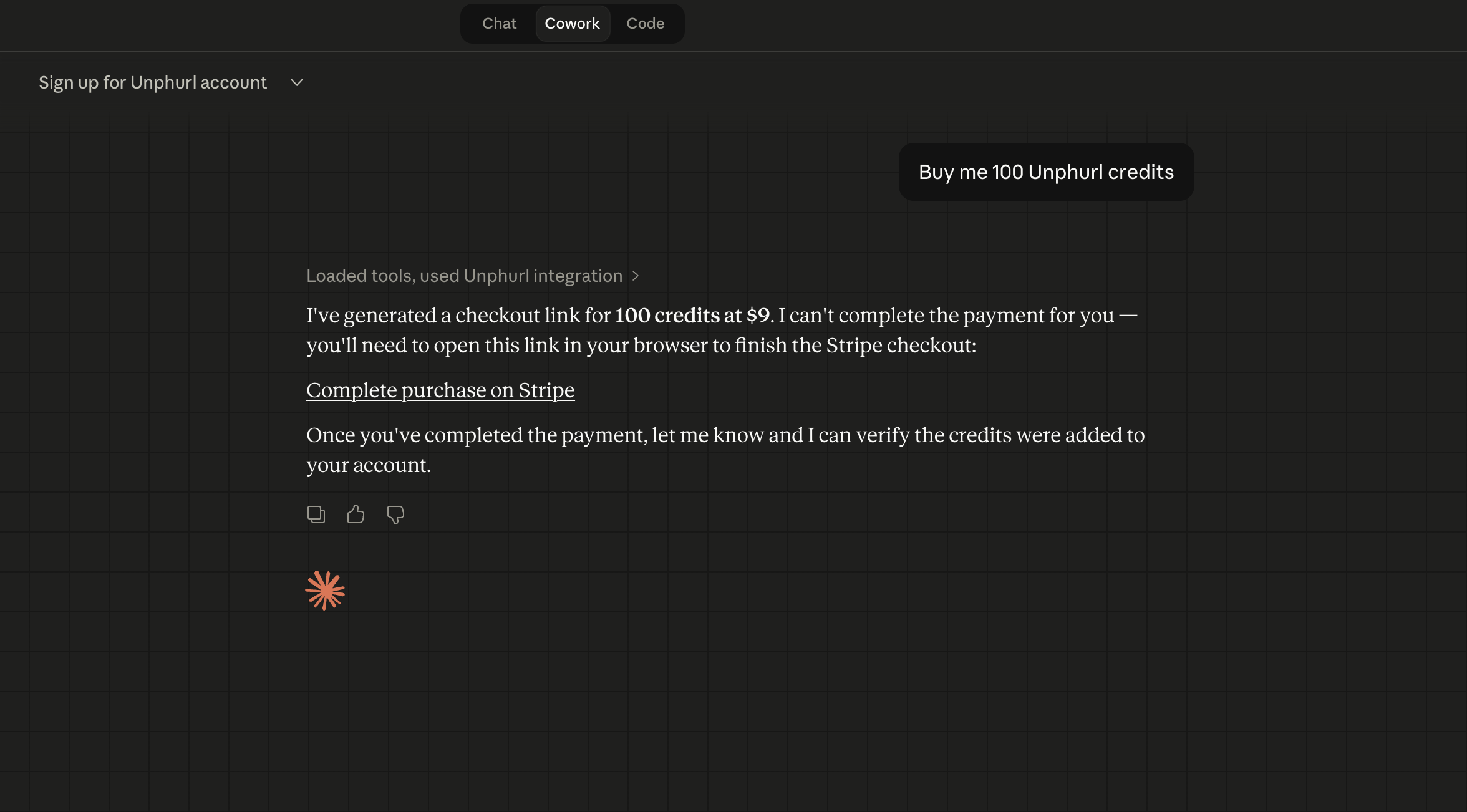Click the 'Sign up for Unphurl account' title
Image resolution: width=1467 pixels, height=812 pixels.
pyautogui.click(x=153, y=82)
